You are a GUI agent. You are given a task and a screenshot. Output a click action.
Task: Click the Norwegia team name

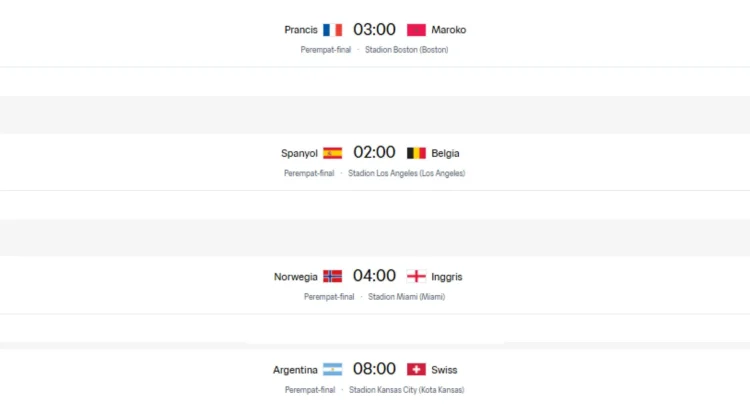[x=296, y=277]
